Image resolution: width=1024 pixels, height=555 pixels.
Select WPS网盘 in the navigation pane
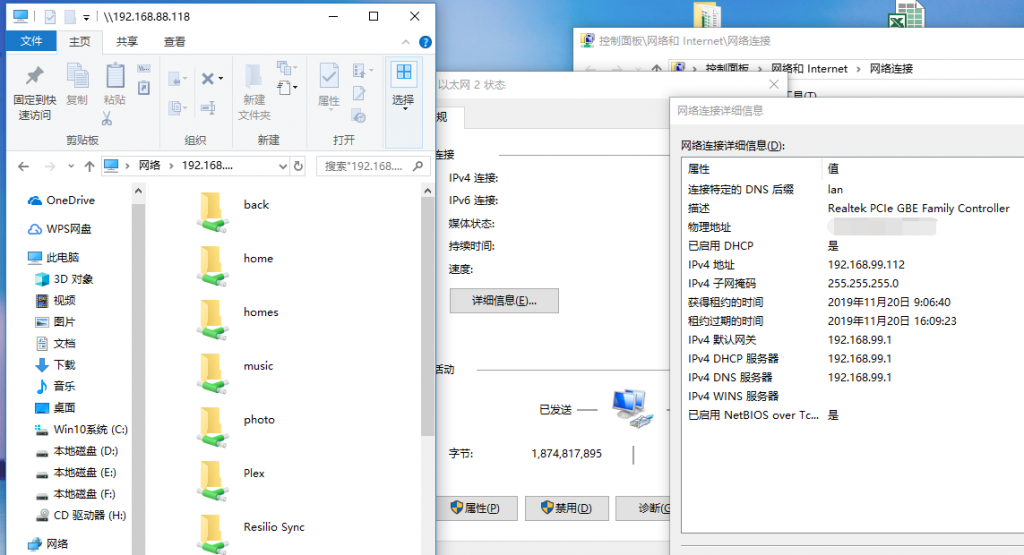click(59, 229)
